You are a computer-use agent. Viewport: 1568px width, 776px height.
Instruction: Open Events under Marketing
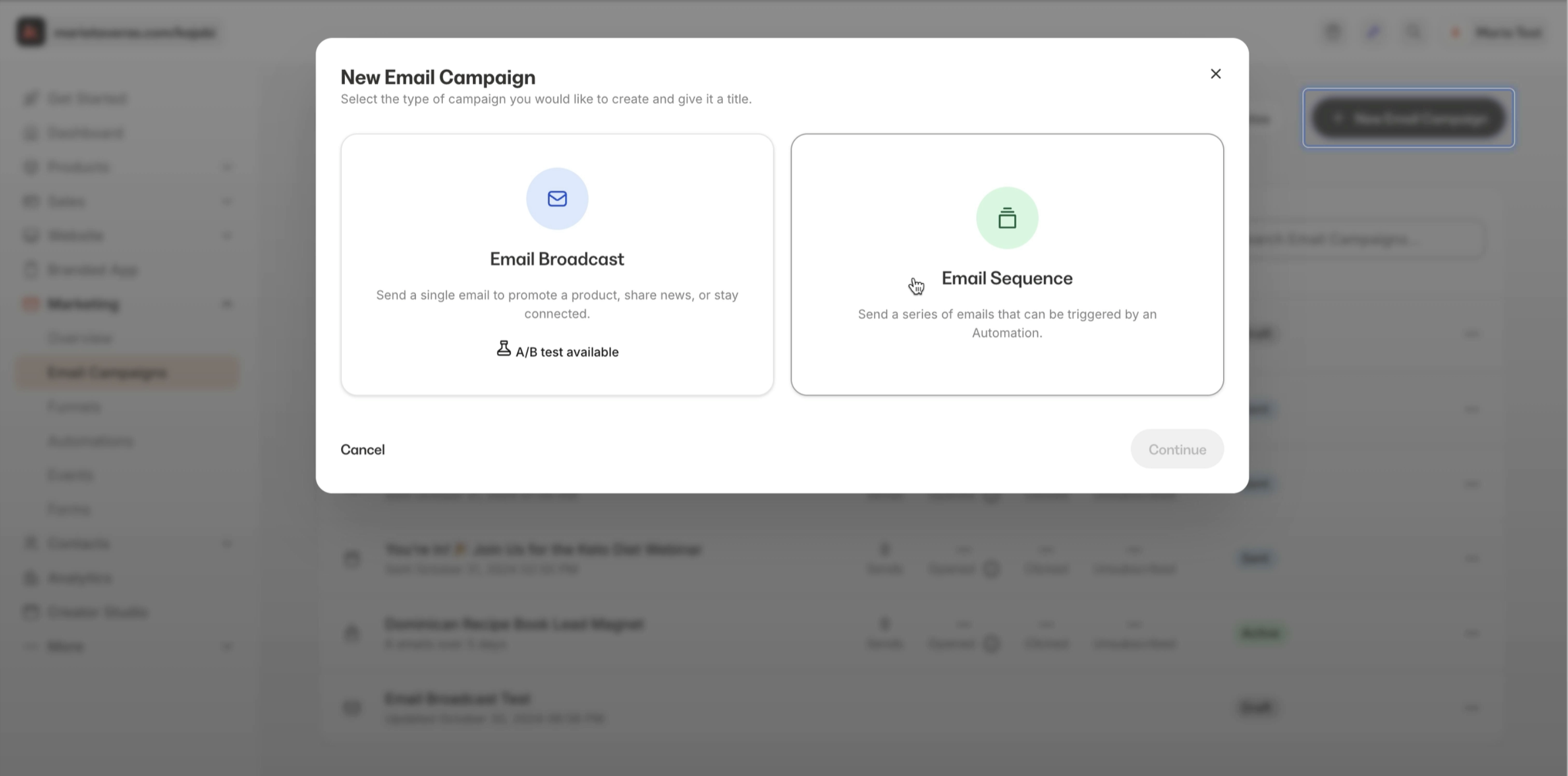click(71, 475)
